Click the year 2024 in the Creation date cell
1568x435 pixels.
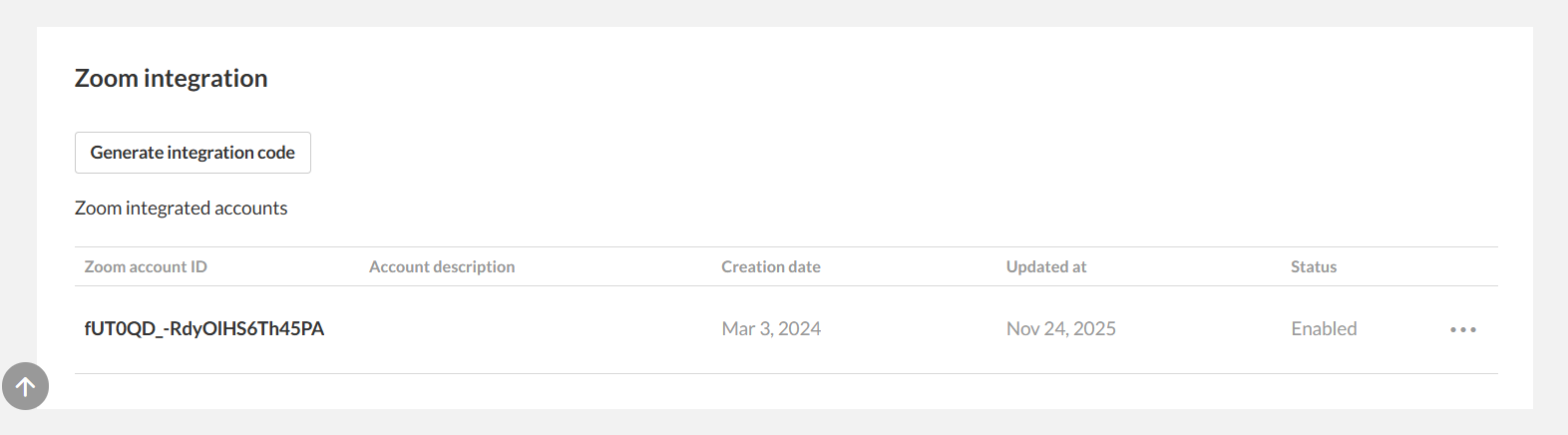[799, 328]
